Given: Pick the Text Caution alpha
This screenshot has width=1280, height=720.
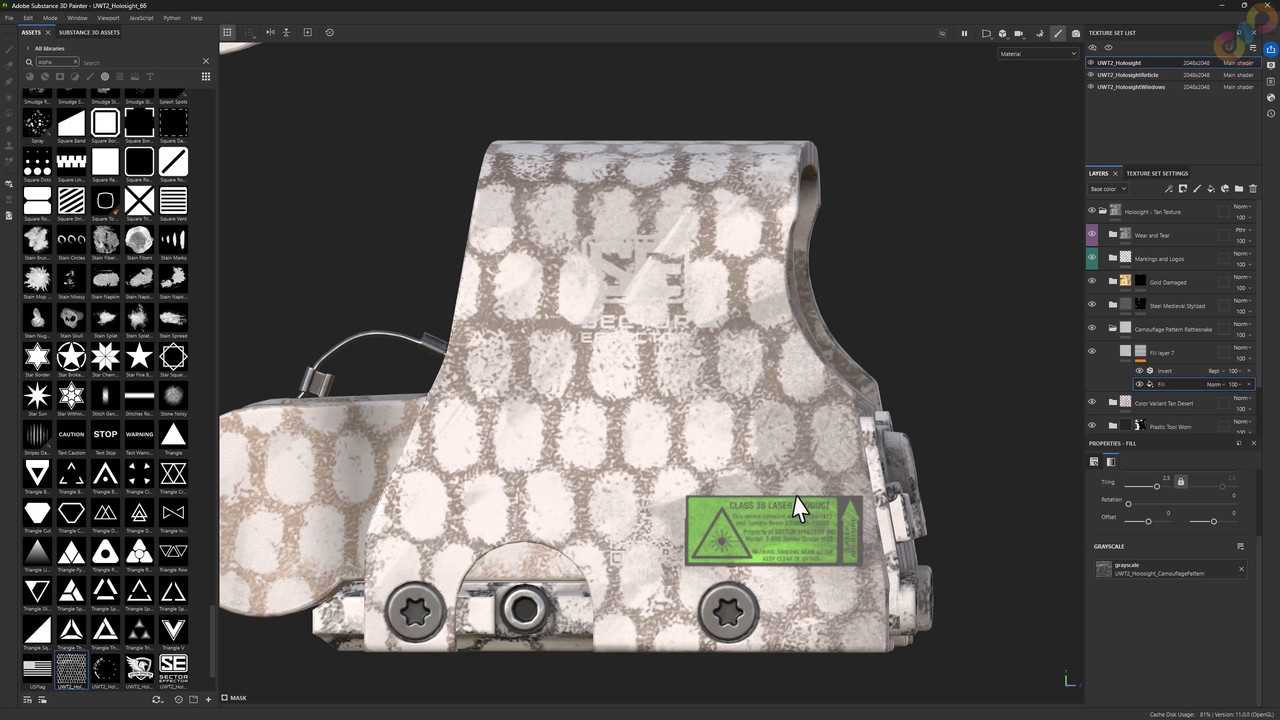Looking at the screenshot, I should pyautogui.click(x=71, y=435).
